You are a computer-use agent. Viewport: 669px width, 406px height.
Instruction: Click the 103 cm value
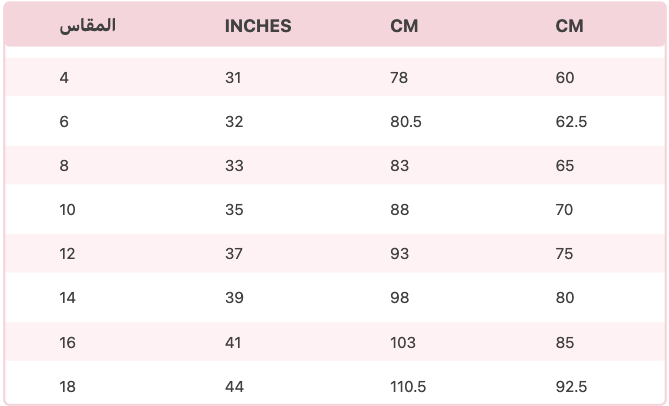[403, 342]
